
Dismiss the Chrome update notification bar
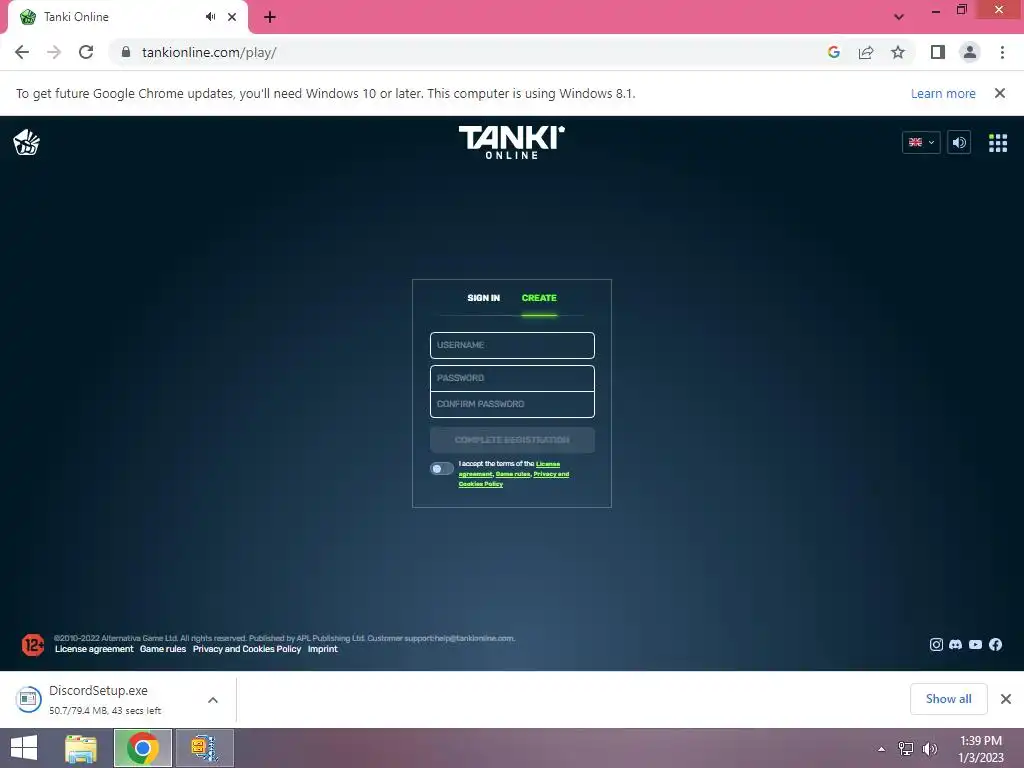1000,93
